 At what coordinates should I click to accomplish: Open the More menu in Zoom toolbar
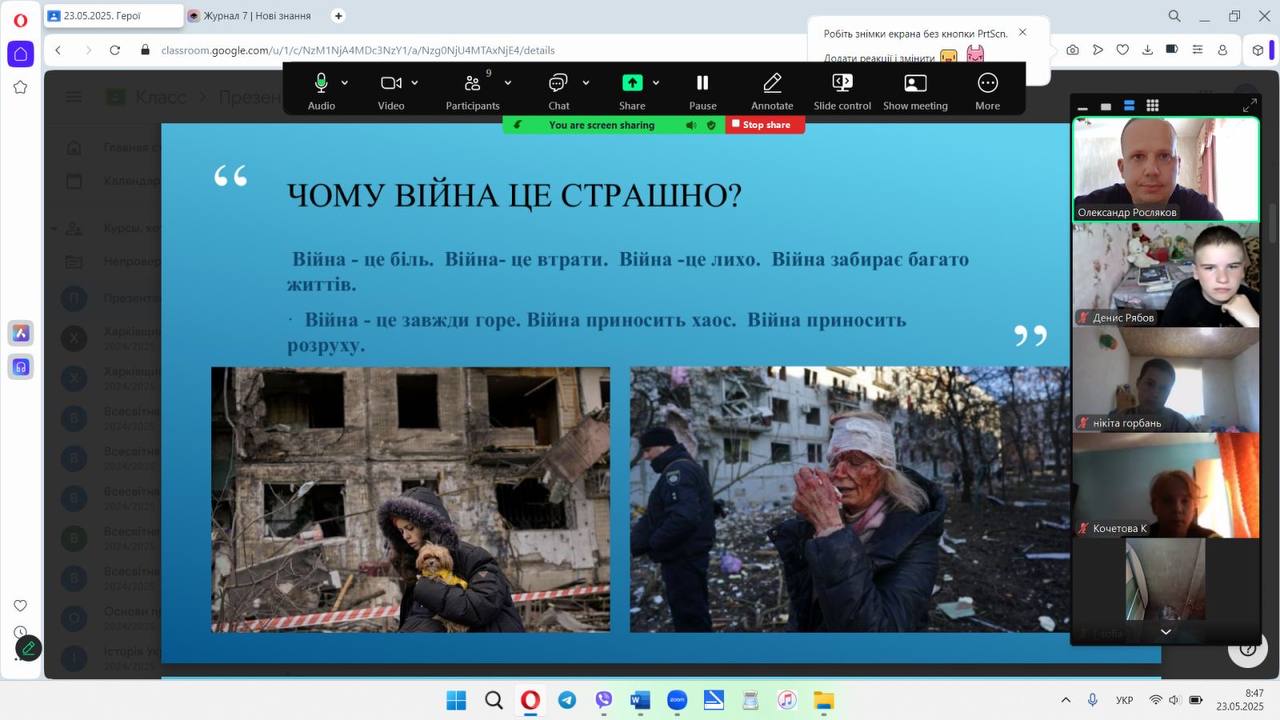[988, 91]
